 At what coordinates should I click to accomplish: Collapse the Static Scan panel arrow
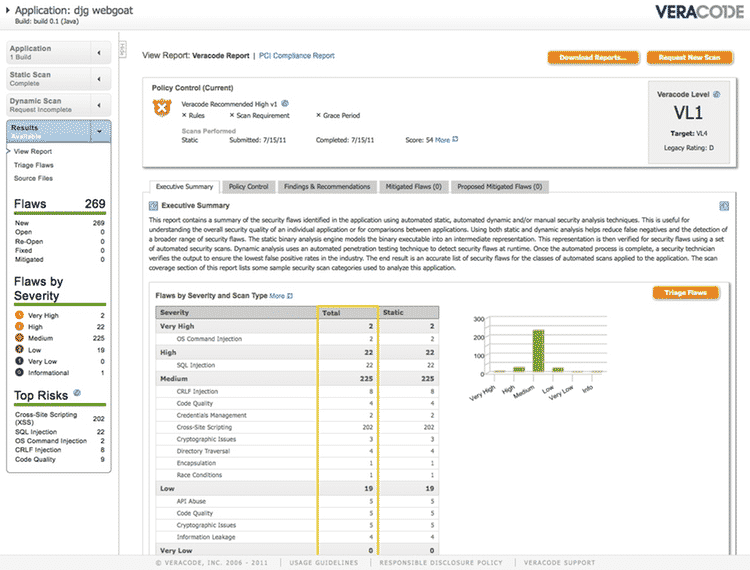pyautogui.click(x=99, y=79)
